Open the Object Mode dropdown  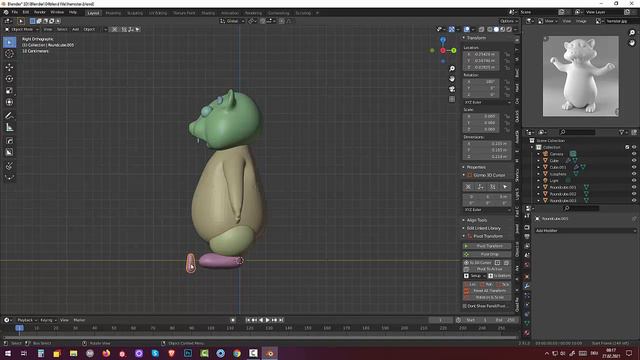point(22,29)
